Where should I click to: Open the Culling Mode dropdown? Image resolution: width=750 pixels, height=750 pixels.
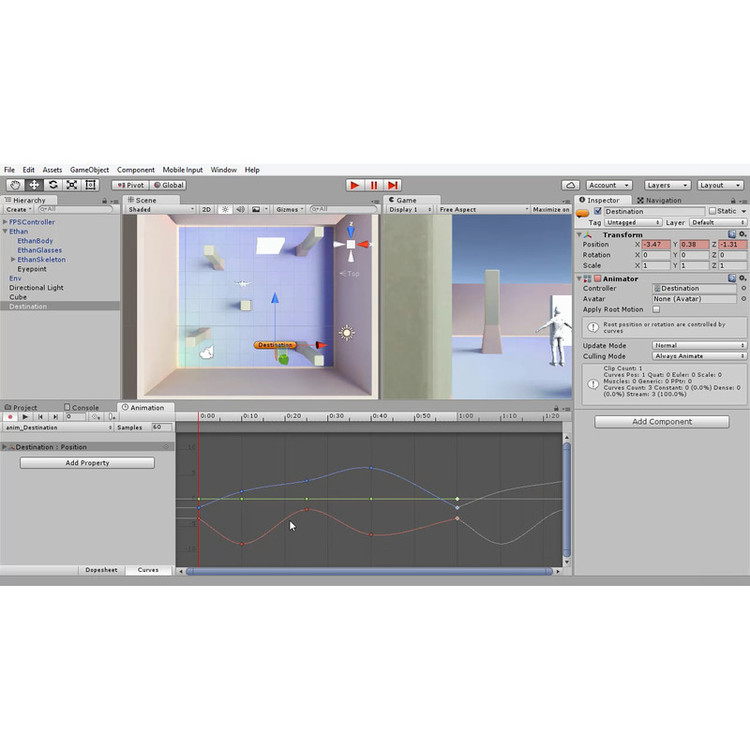[699, 356]
